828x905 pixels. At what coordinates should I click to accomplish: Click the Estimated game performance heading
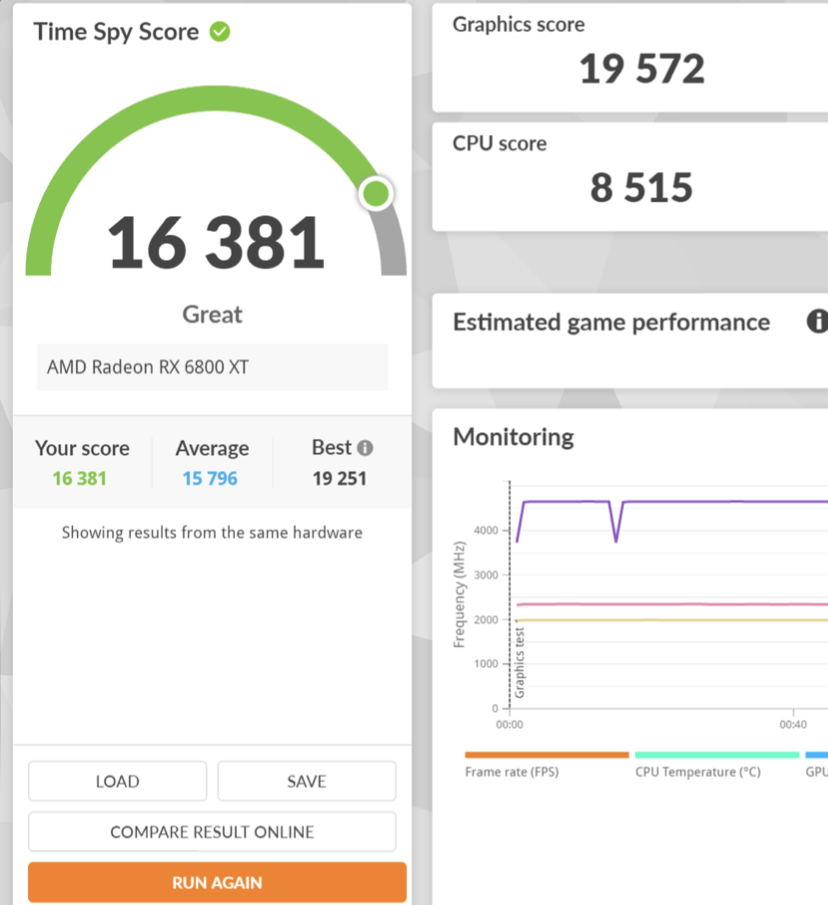pos(611,322)
